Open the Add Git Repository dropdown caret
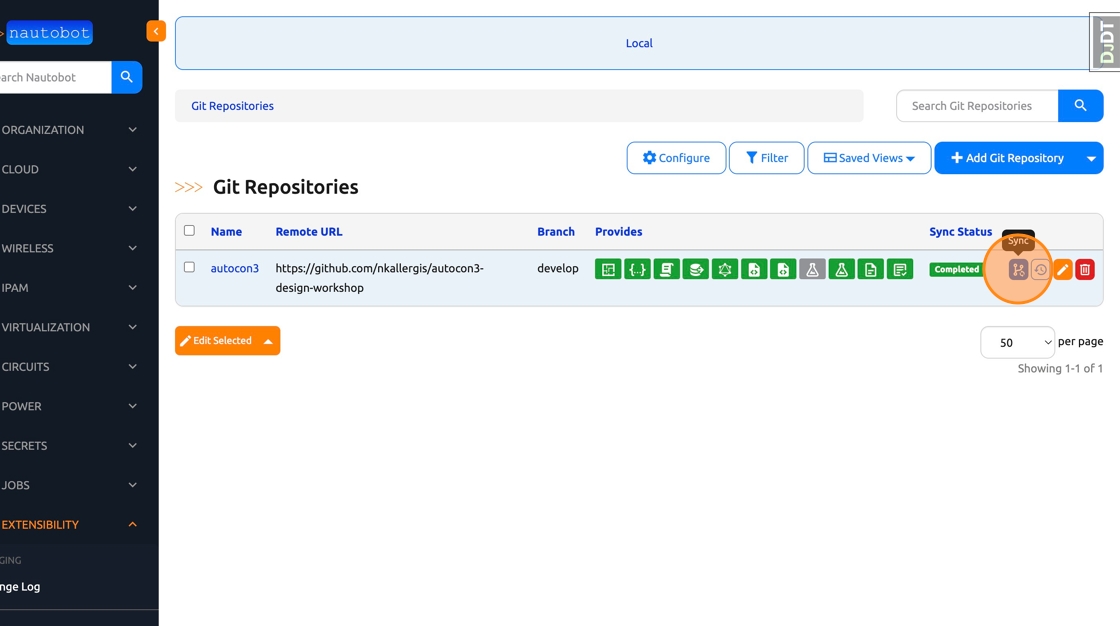Viewport: 1120px width, 626px height. (x=1091, y=158)
